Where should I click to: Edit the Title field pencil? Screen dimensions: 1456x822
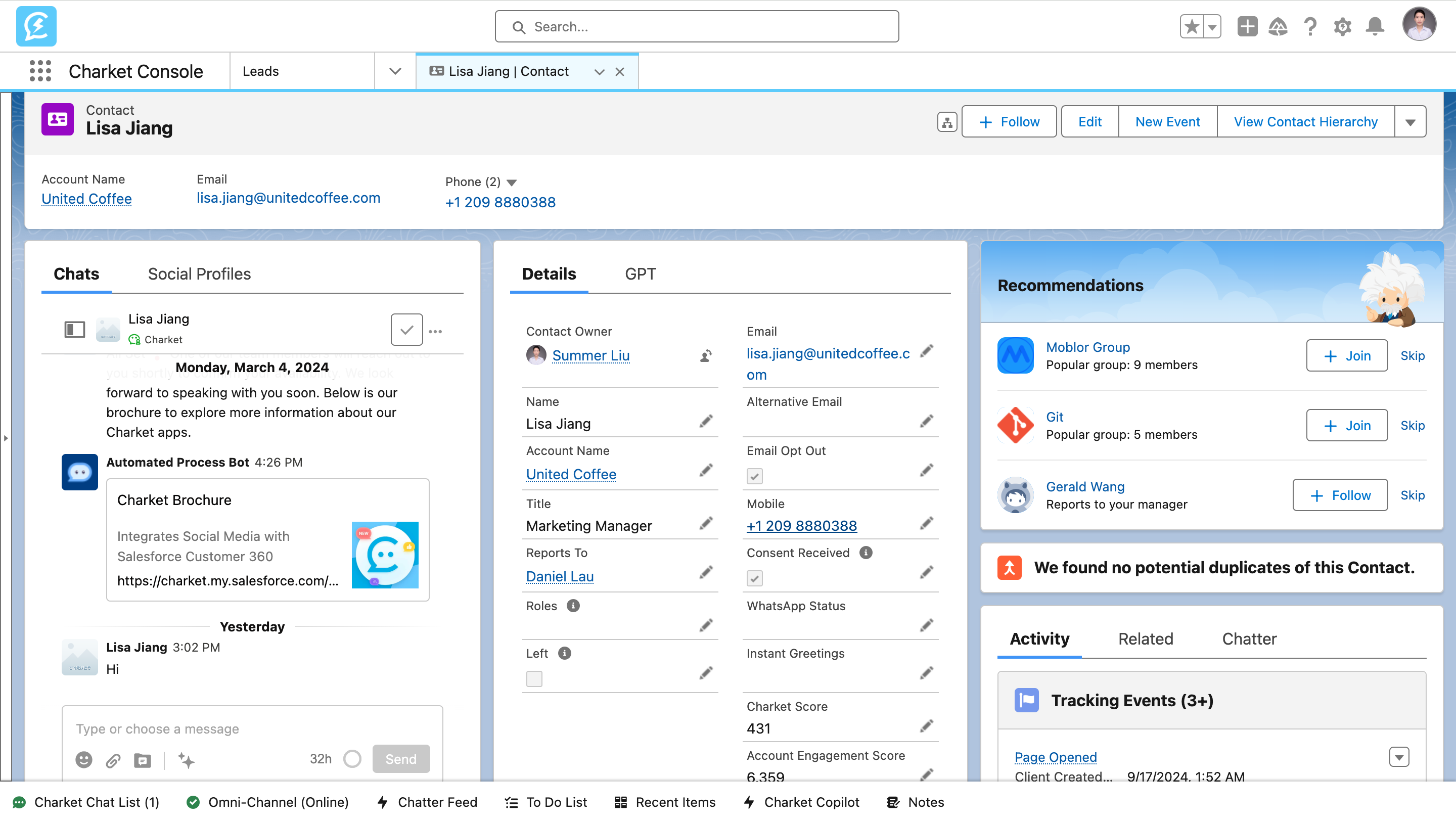(706, 524)
